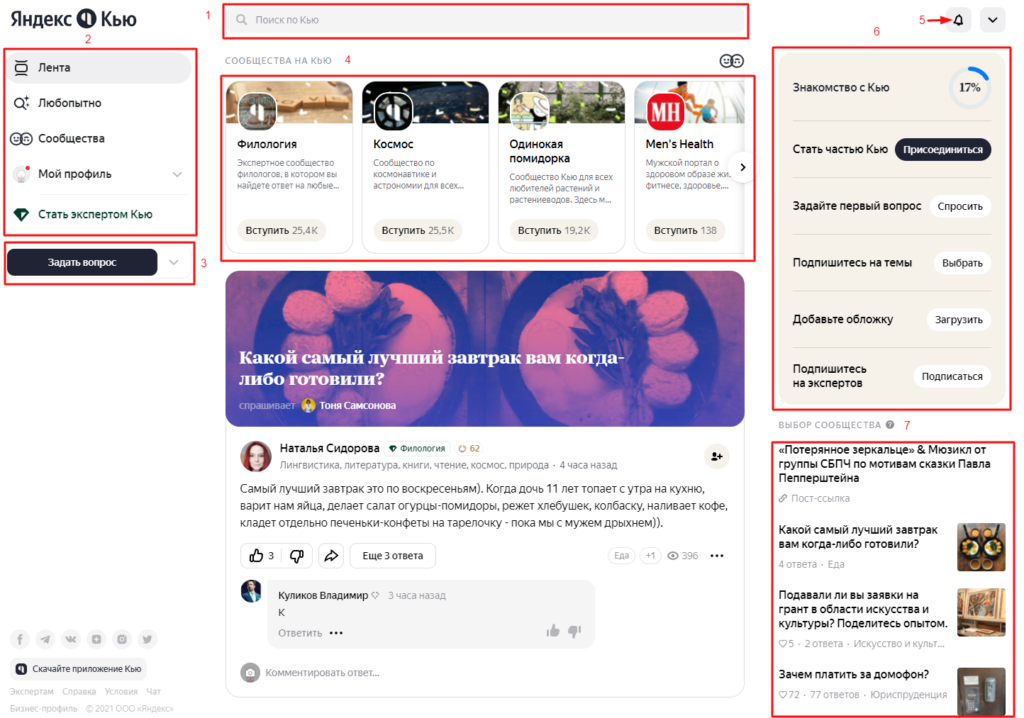Click the Подписаться experts button

[x=952, y=376]
